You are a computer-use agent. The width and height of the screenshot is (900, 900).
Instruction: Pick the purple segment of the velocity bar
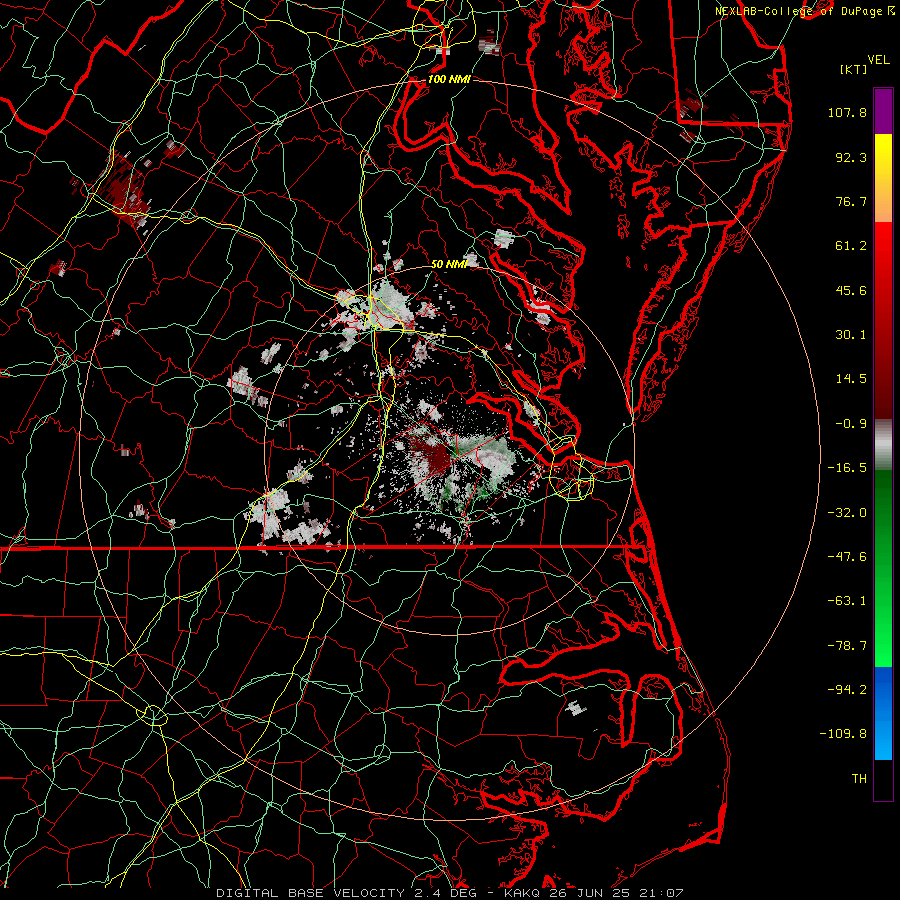[883, 111]
